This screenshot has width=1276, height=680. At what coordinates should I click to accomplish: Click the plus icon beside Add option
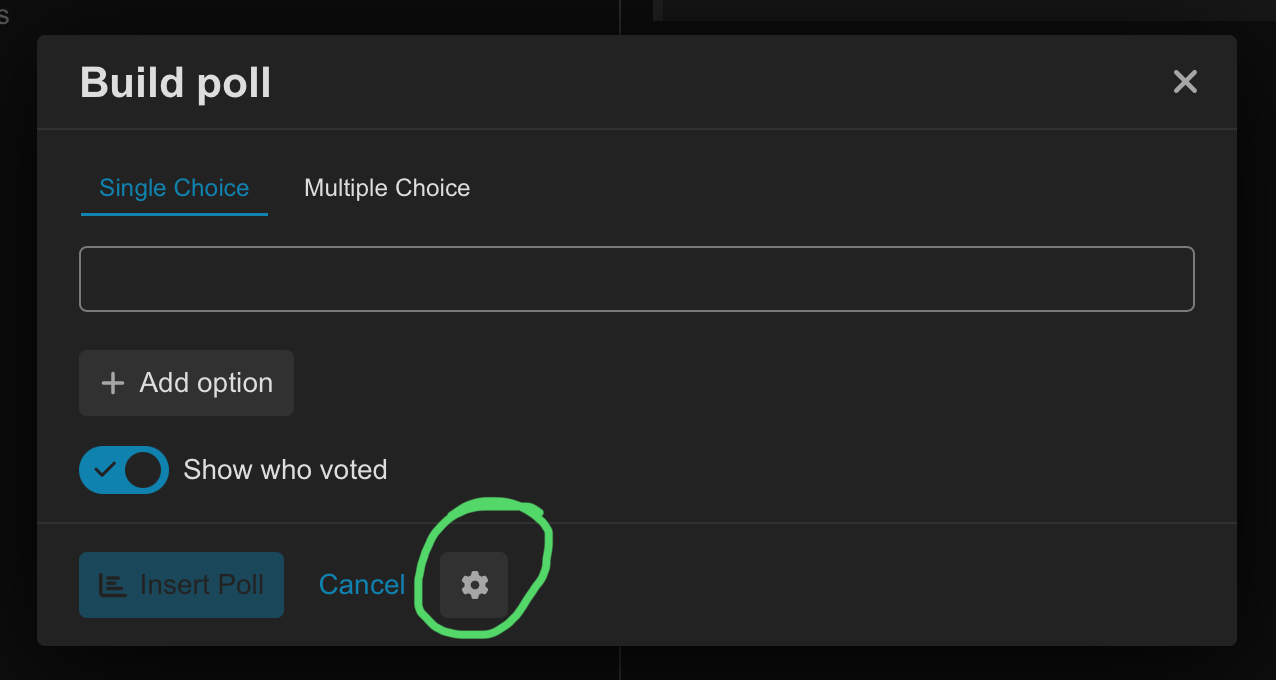[x=113, y=383]
